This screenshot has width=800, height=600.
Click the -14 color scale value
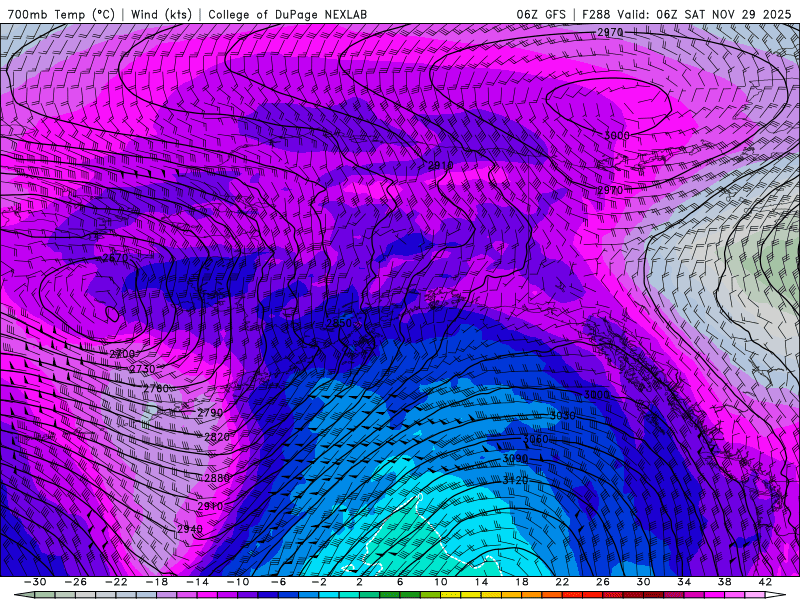197,582
